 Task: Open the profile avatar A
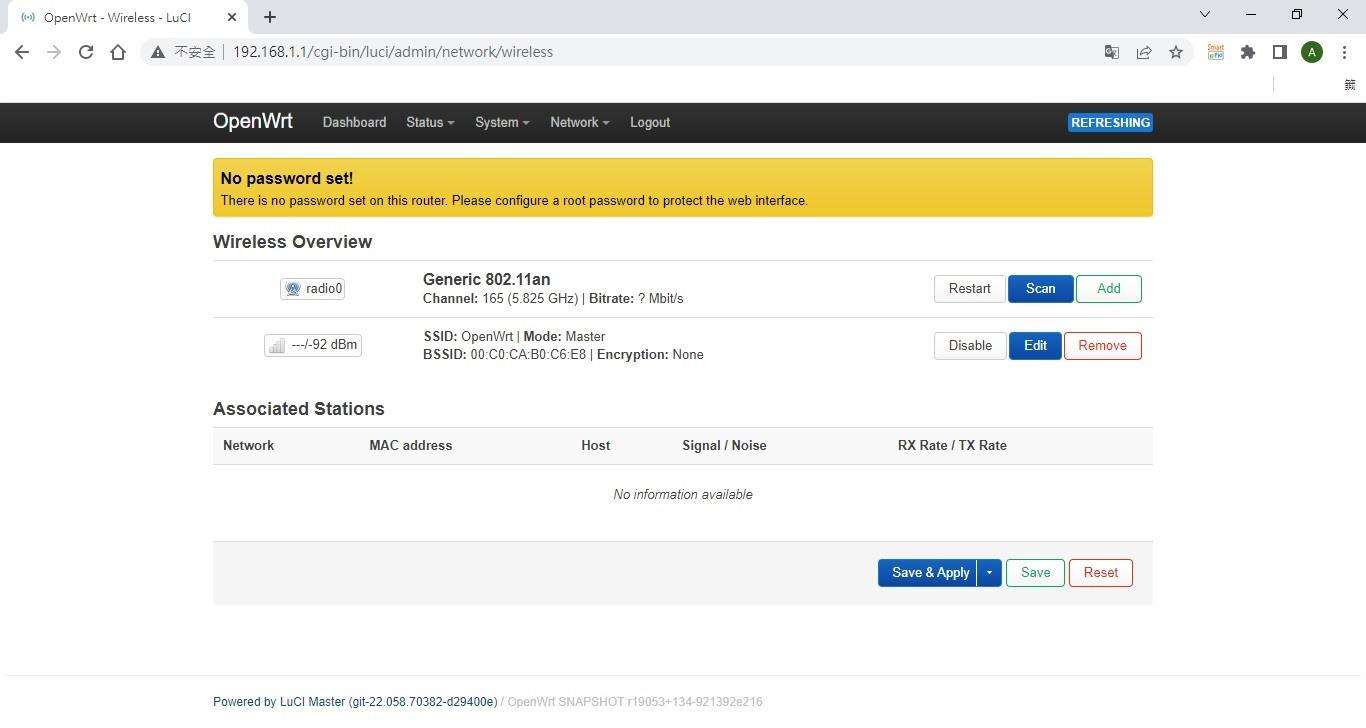[x=1312, y=52]
